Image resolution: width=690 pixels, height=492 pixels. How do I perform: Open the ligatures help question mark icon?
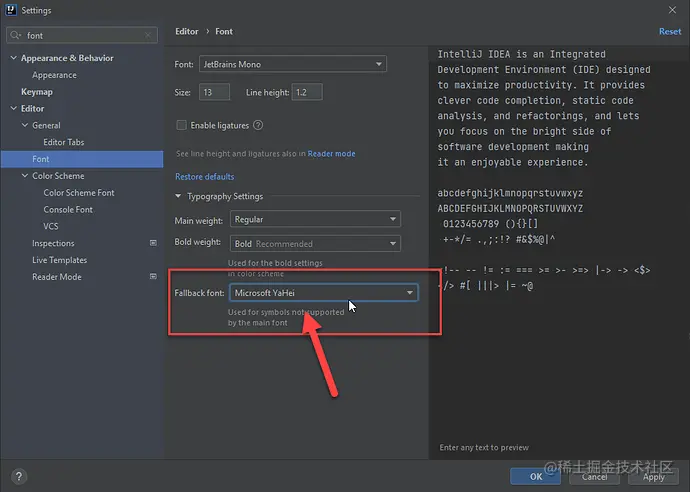[258, 125]
